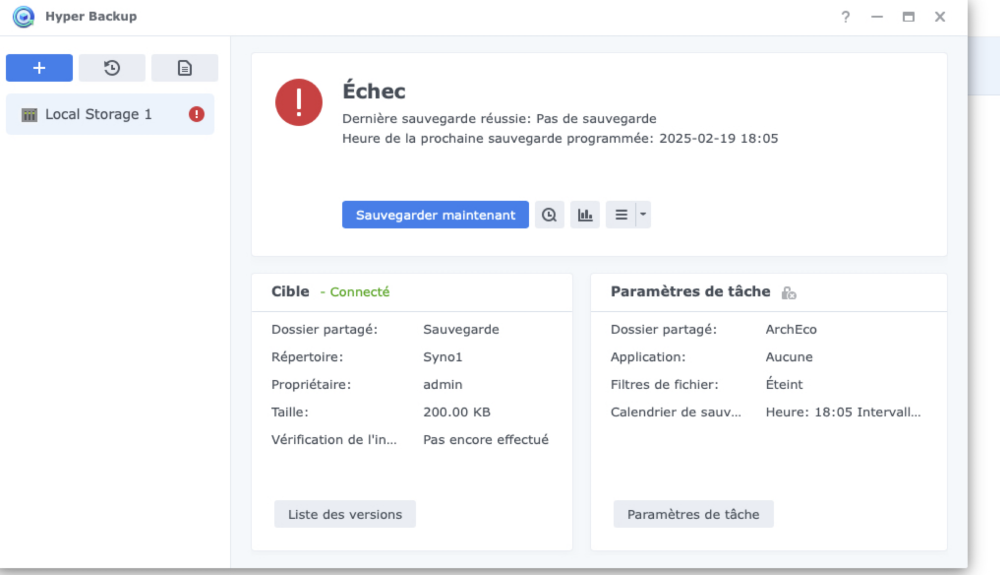This screenshot has width=1000, height=575.
Task: Click the Heure: 18:05 Intervall... schedule value
Action: (x=843, y=412)
